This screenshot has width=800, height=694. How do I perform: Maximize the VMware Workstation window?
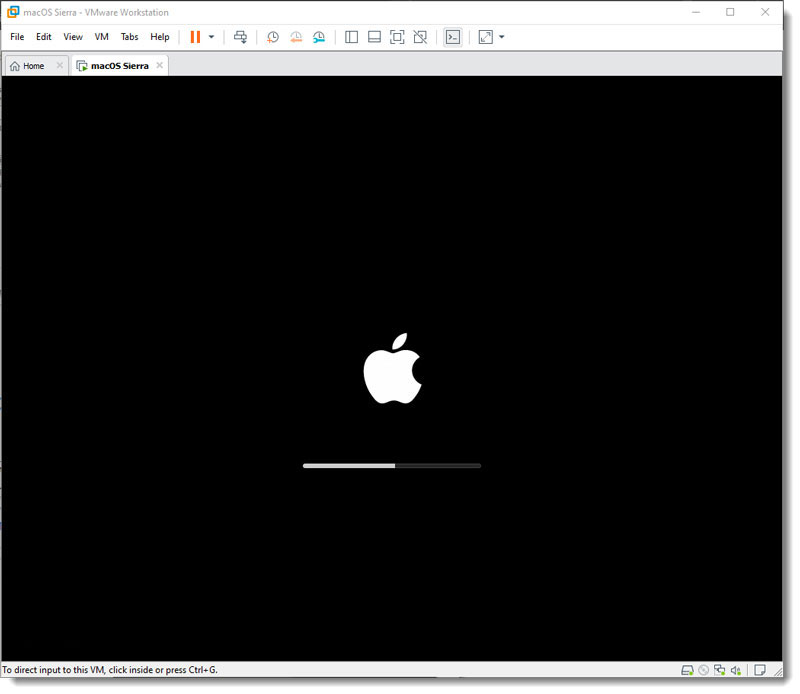pyautogui.click(x=730, y=12)
